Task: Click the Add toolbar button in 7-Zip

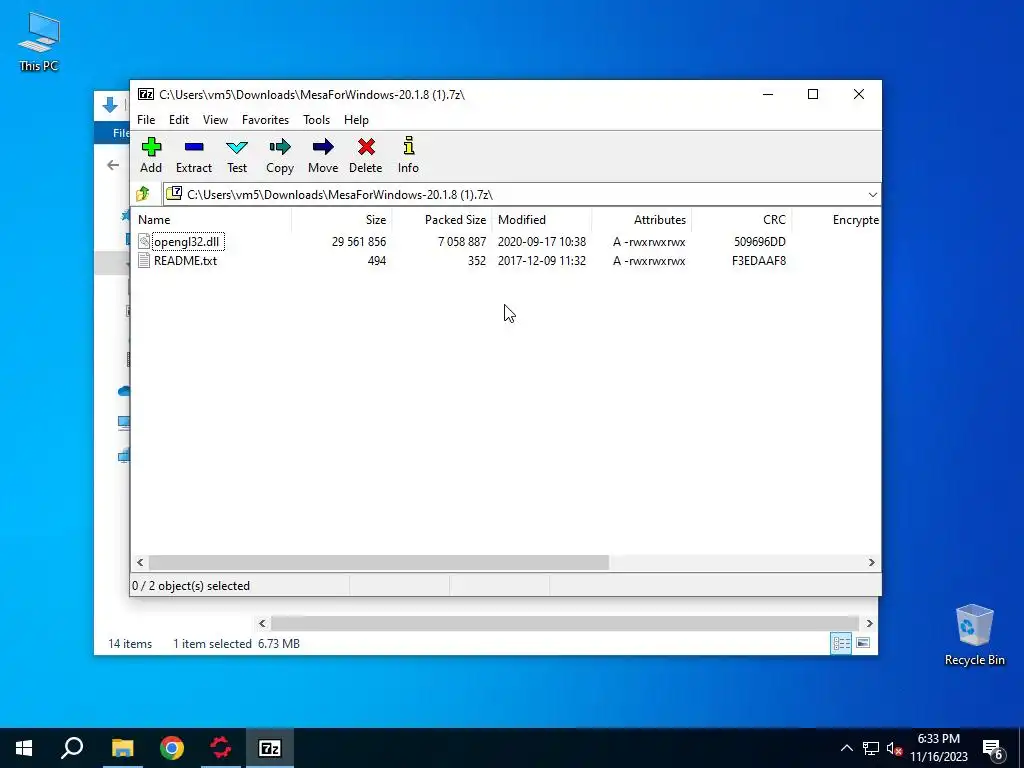Action: coord(151,155)
